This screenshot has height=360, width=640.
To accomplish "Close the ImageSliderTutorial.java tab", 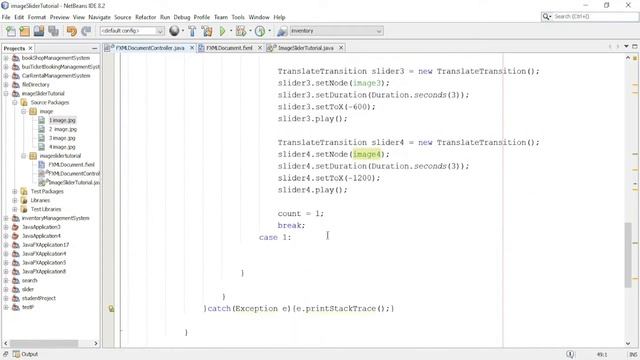I will point(341,48).
